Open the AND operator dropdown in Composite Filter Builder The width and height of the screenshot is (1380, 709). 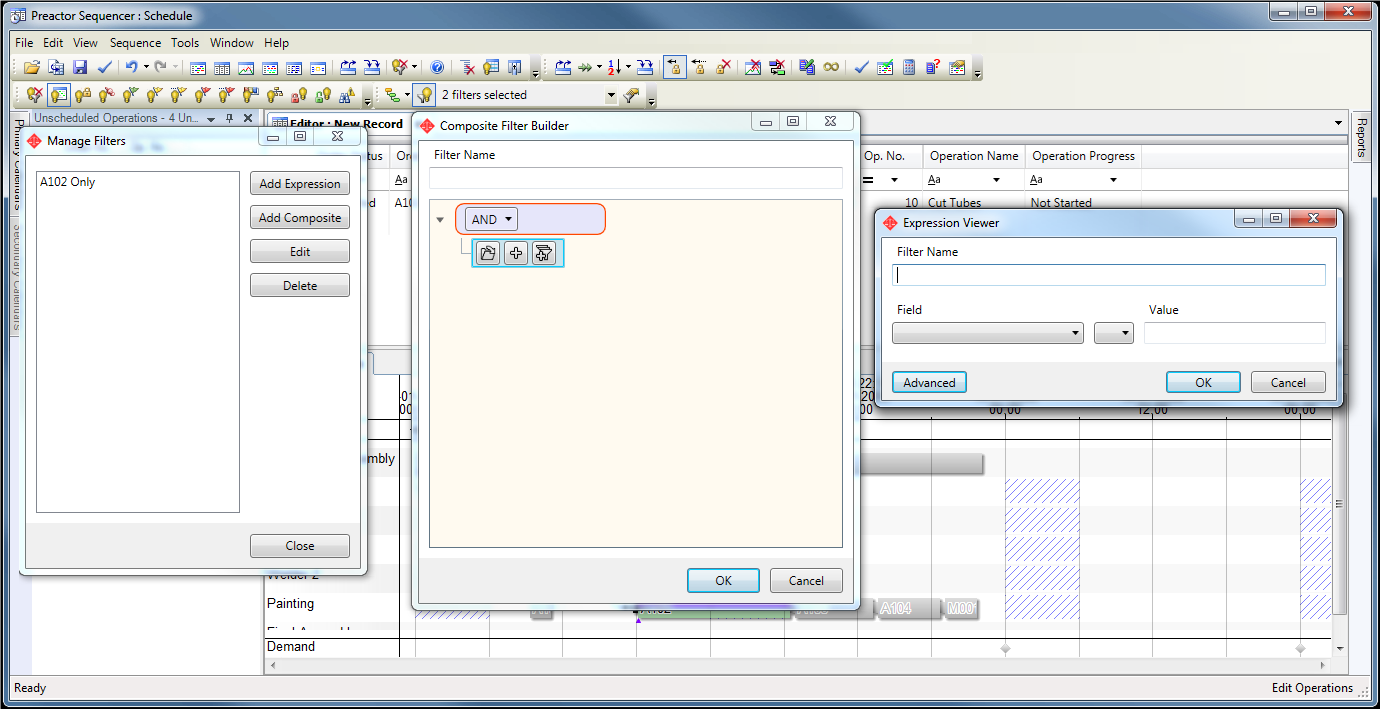point(506,218)
